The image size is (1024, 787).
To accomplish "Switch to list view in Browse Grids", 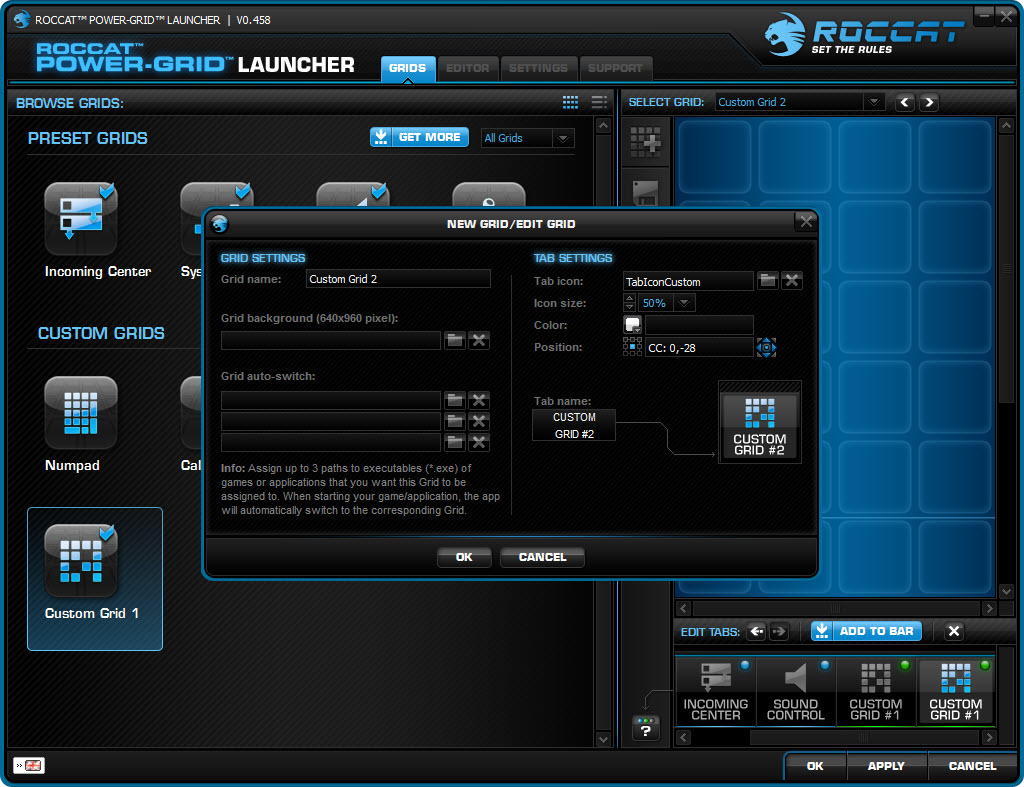I will point(599,102).
